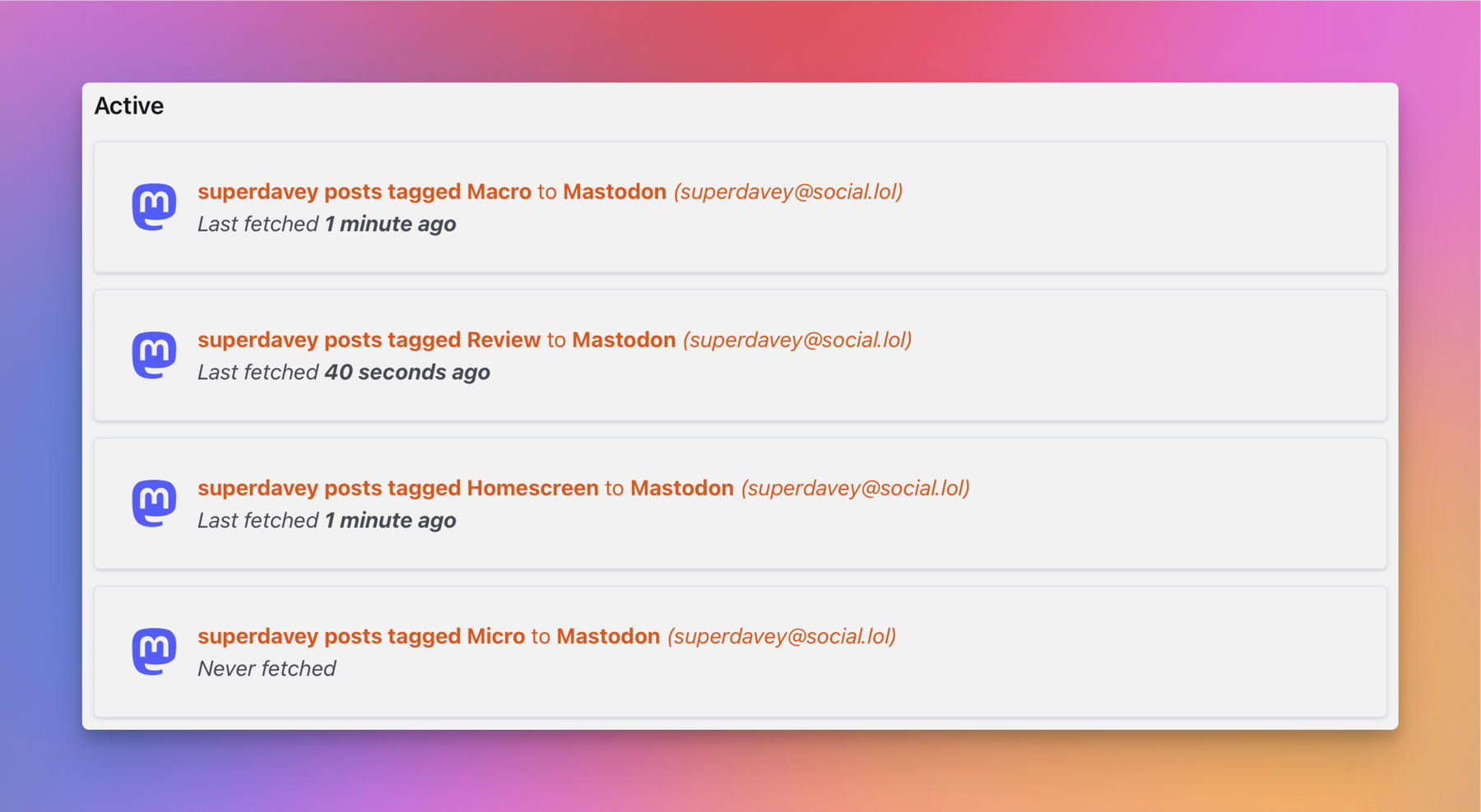Open "superdavey posts tagged Homescreen" link
Screen dimensions: 1481x812
tap(397, 488)
